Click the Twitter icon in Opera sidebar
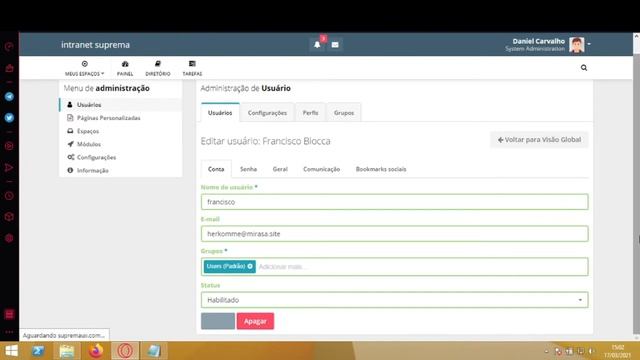The height and width of the screenshot is (360, 640). pyautogui.click(x=9, y=118)
